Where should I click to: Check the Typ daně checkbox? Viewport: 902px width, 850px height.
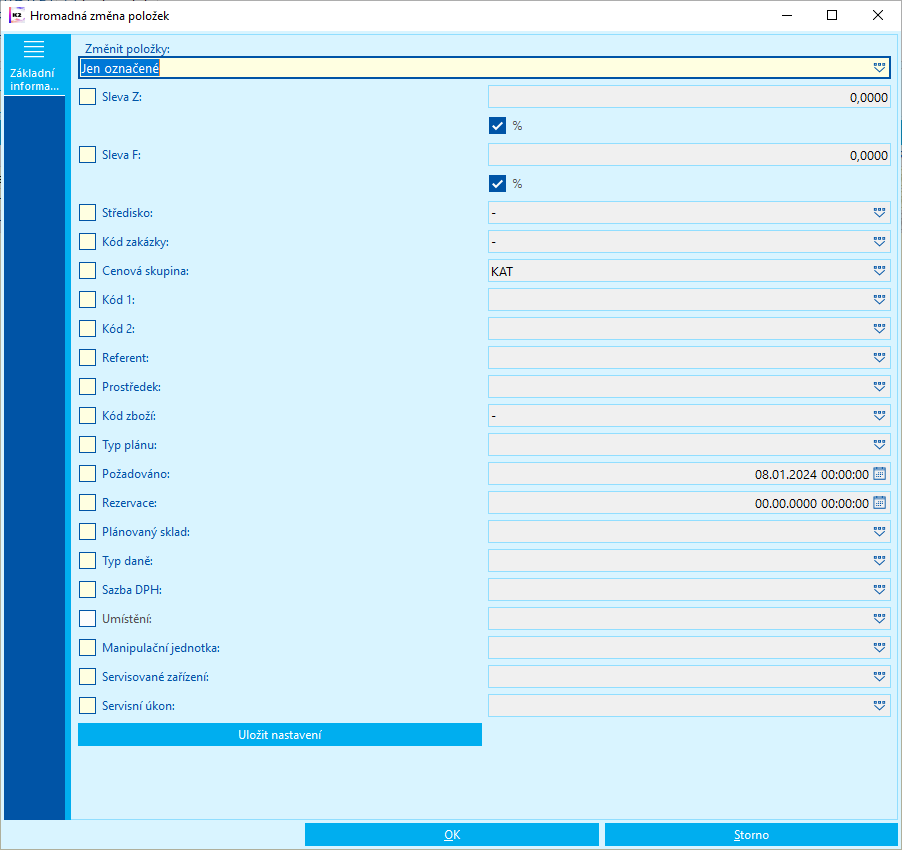point(87,561)
